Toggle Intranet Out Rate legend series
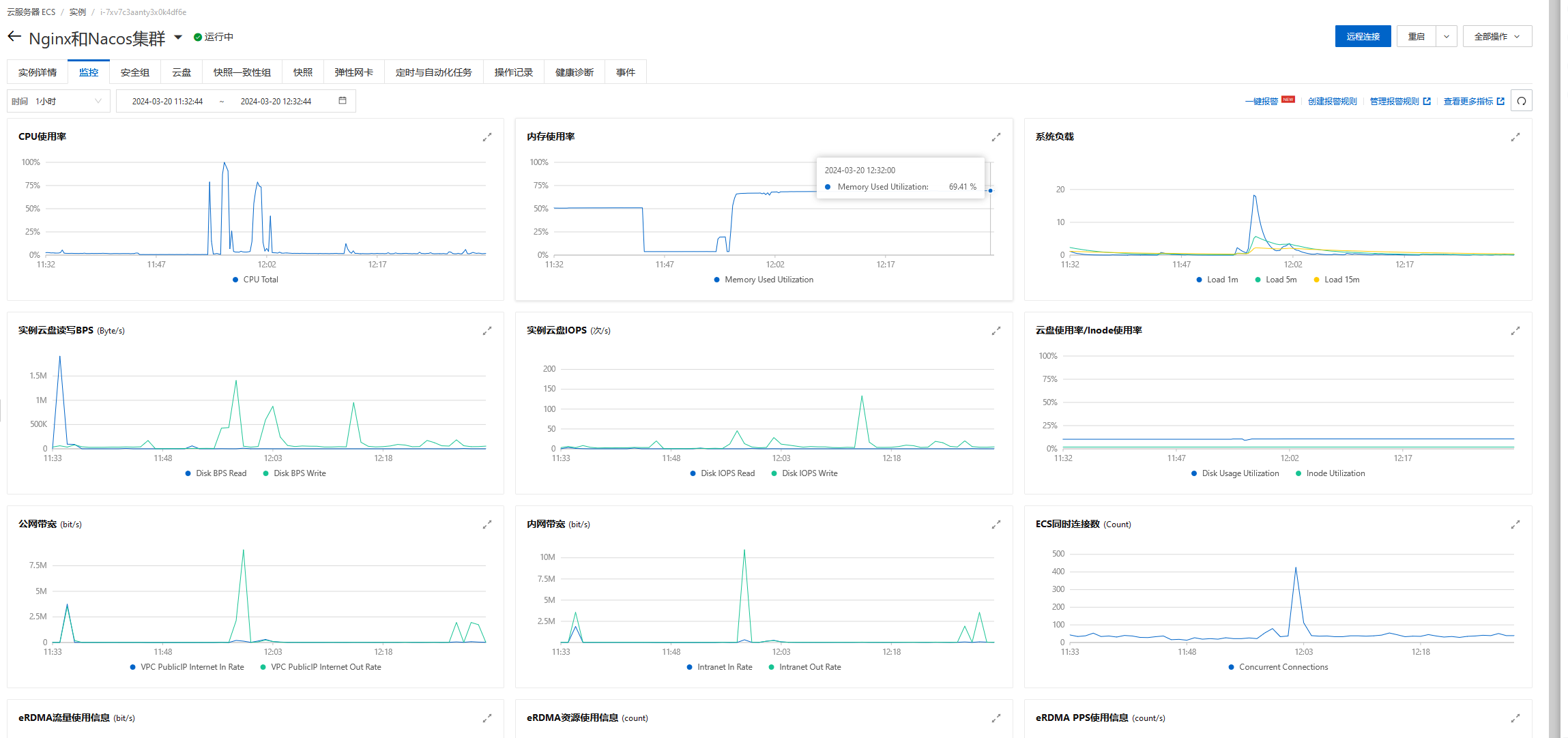1568x738 pixels. coord(804,667)
